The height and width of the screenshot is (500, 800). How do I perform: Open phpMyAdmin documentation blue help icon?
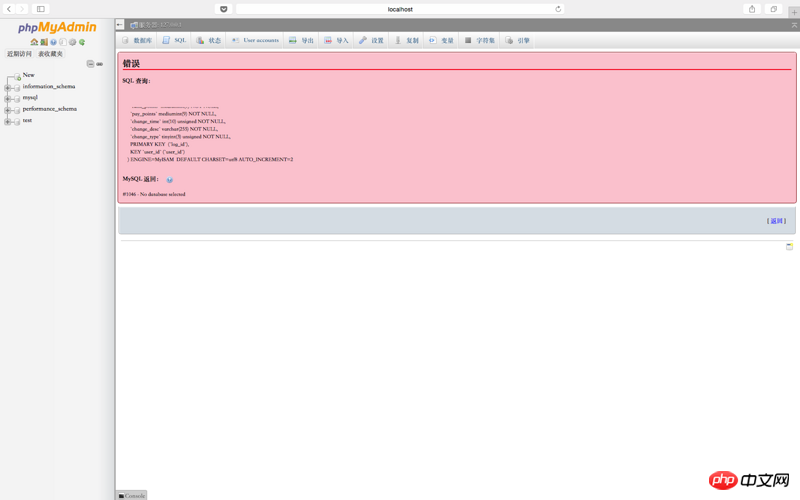click(53, 42)
